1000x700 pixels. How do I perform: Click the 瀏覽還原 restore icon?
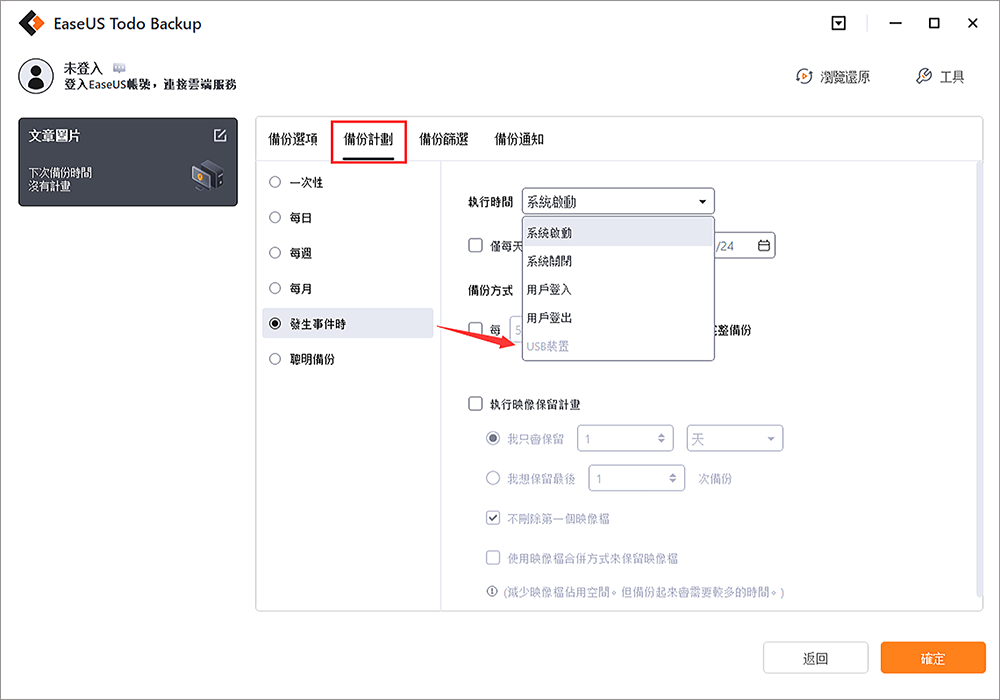pyautogui.click(x=804, y=77)
